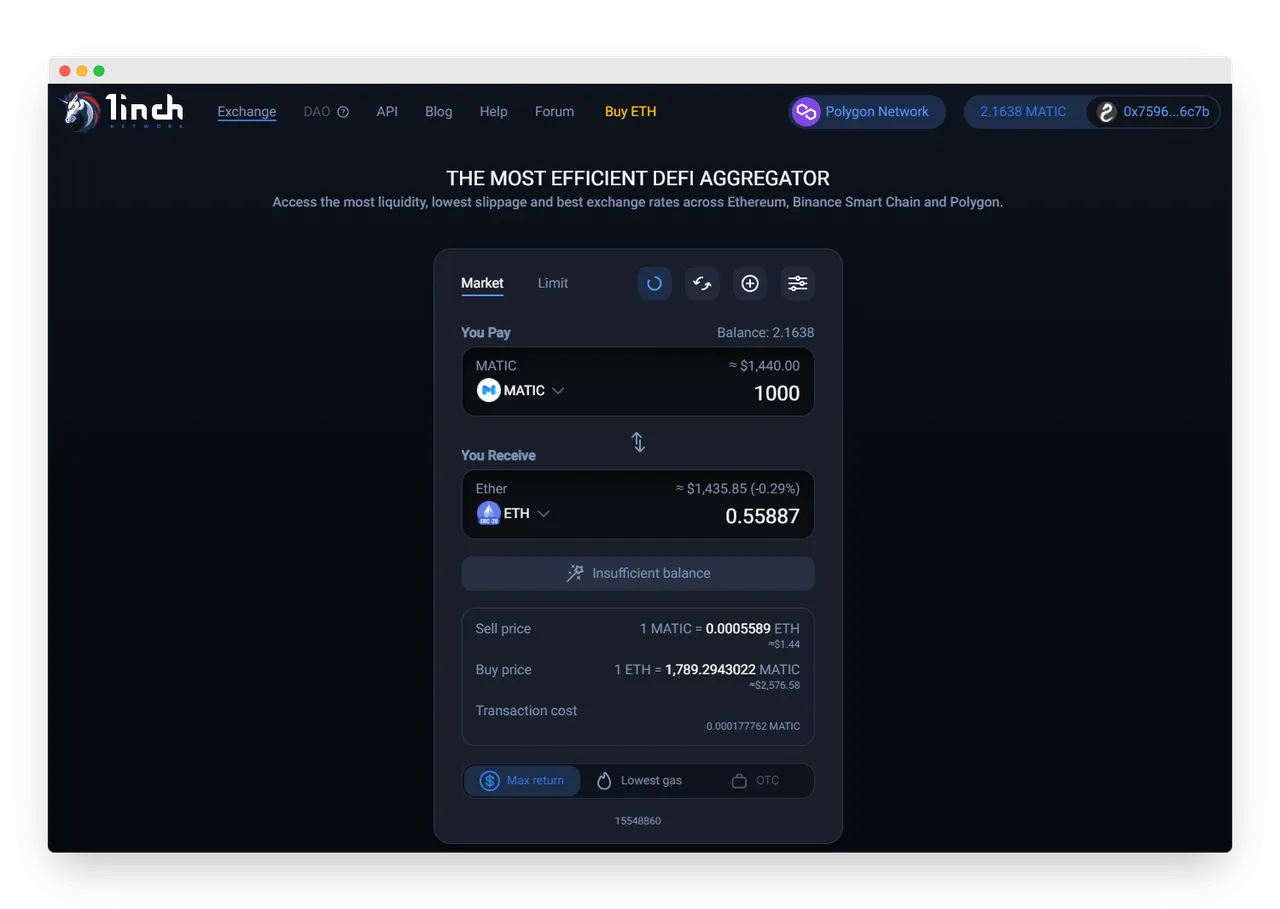The height and width of the screenshot is (909, 1280).
Task: Expand the MATIC token selector chevron
Action: tap(558, 390)
